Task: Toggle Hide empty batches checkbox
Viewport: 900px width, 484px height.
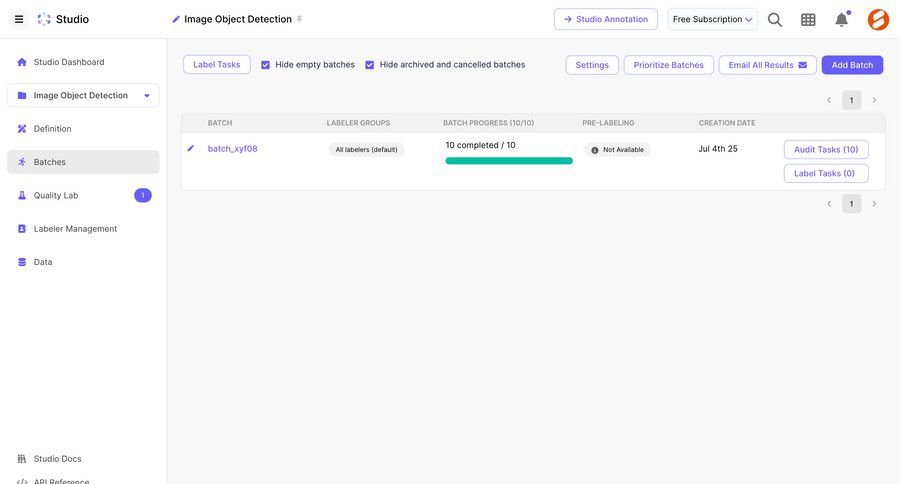Action: point(265,65)
